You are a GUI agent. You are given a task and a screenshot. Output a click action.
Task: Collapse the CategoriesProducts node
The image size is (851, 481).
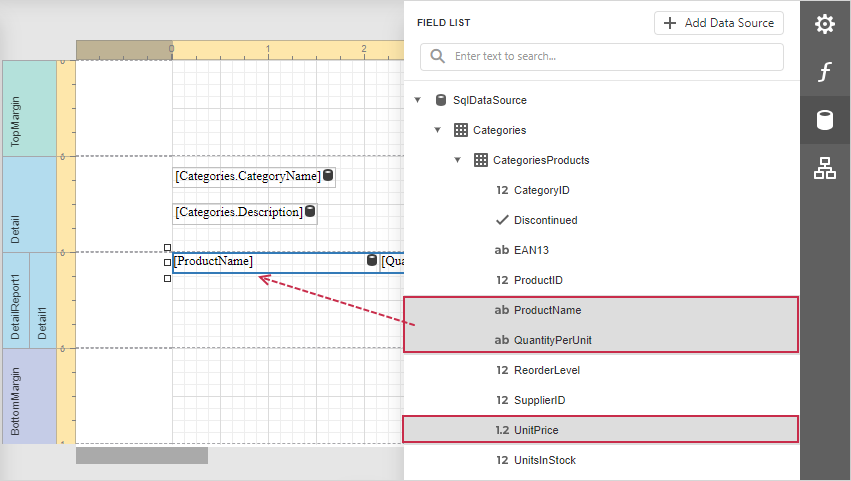[x=458, y=160]
